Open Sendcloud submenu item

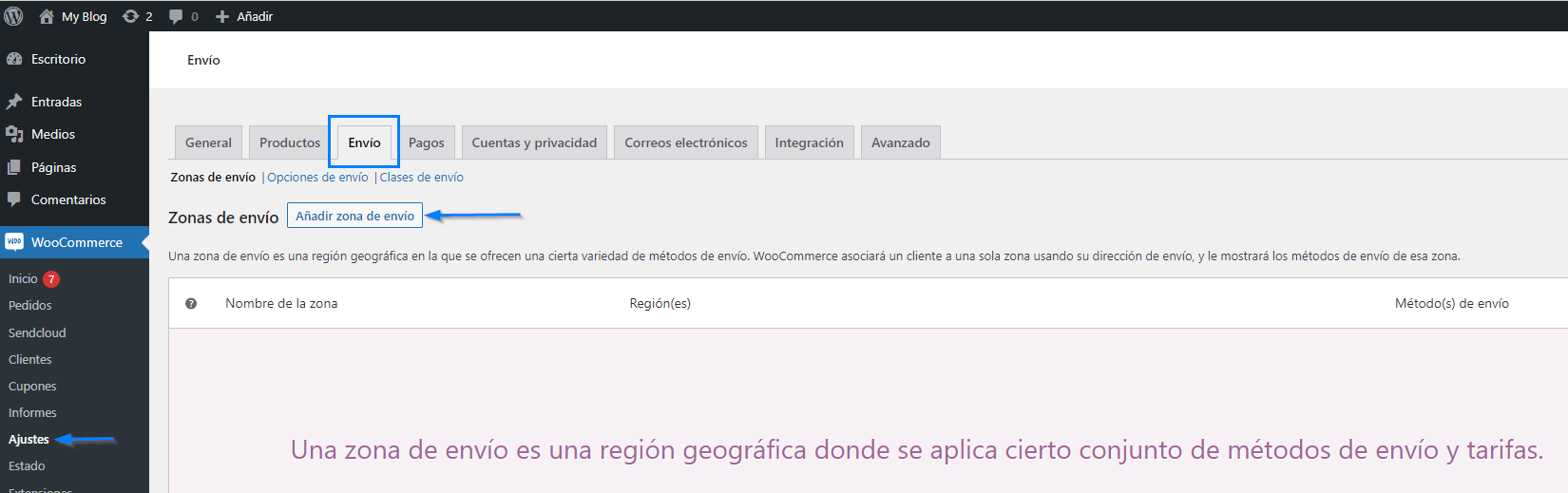click(37, 332)
